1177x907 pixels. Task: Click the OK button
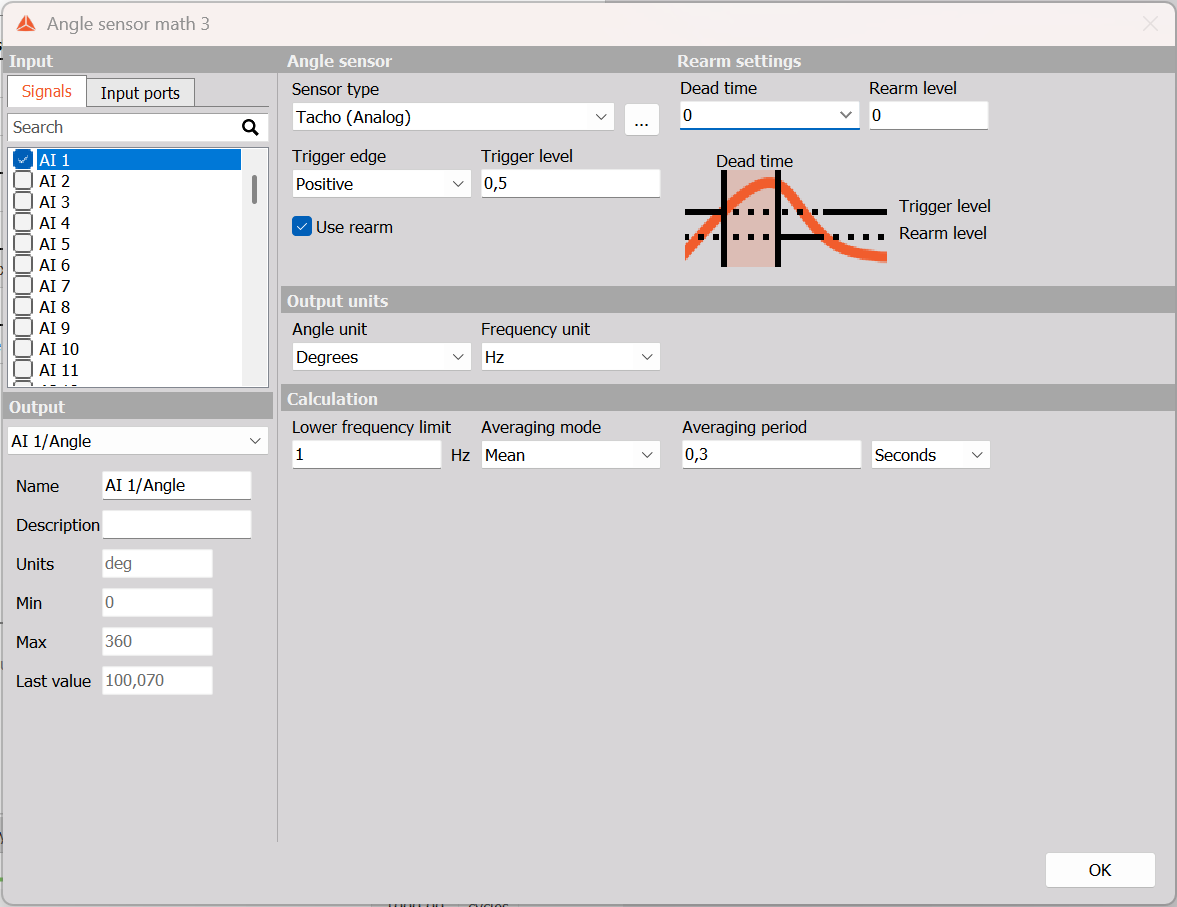(x=1100, y=870)
